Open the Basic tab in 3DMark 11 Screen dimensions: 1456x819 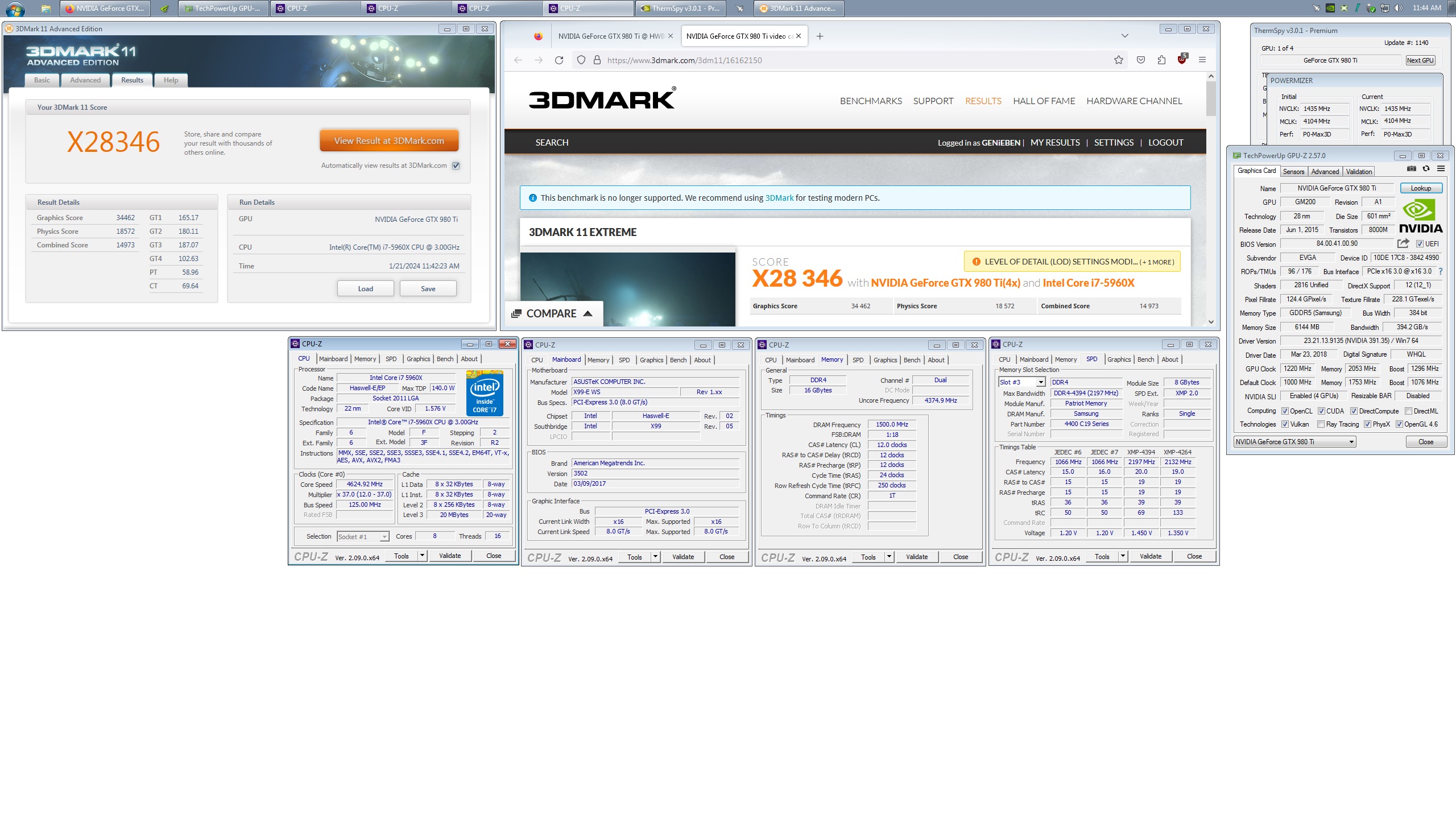pos(42,80)
